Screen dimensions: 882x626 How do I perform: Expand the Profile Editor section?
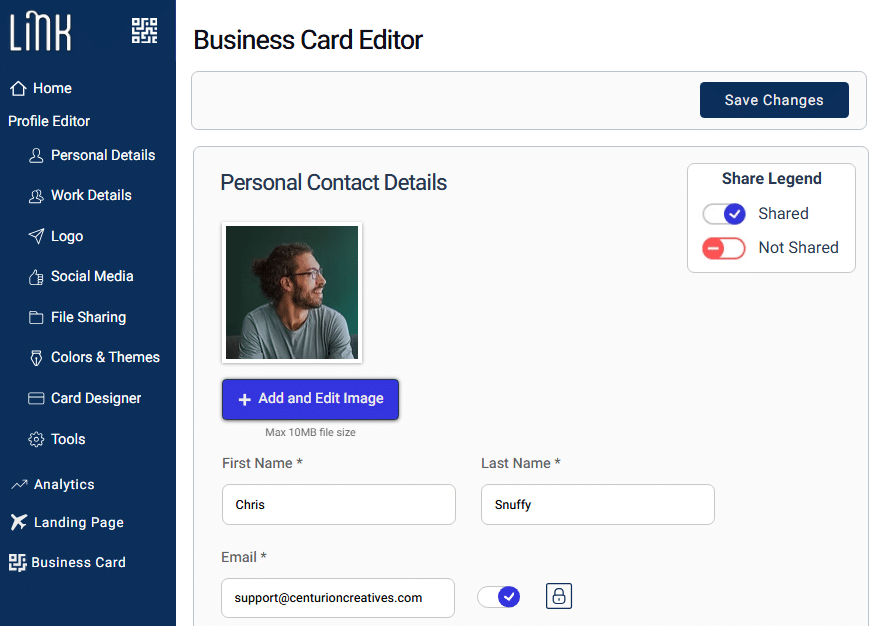pos(48,121)
